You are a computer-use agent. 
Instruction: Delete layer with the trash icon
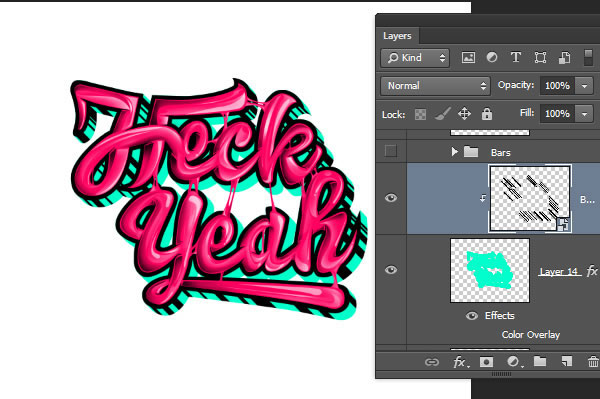[593, 362]
